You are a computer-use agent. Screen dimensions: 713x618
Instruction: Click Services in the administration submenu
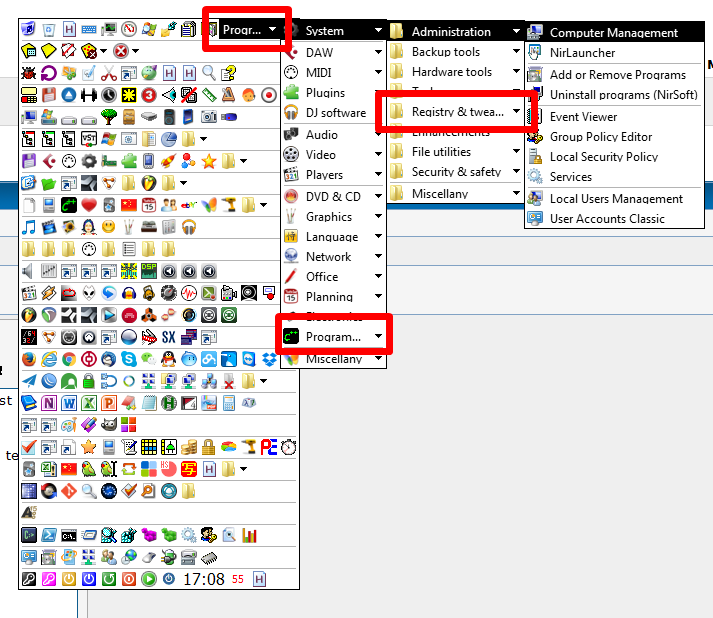pos(570,177)
